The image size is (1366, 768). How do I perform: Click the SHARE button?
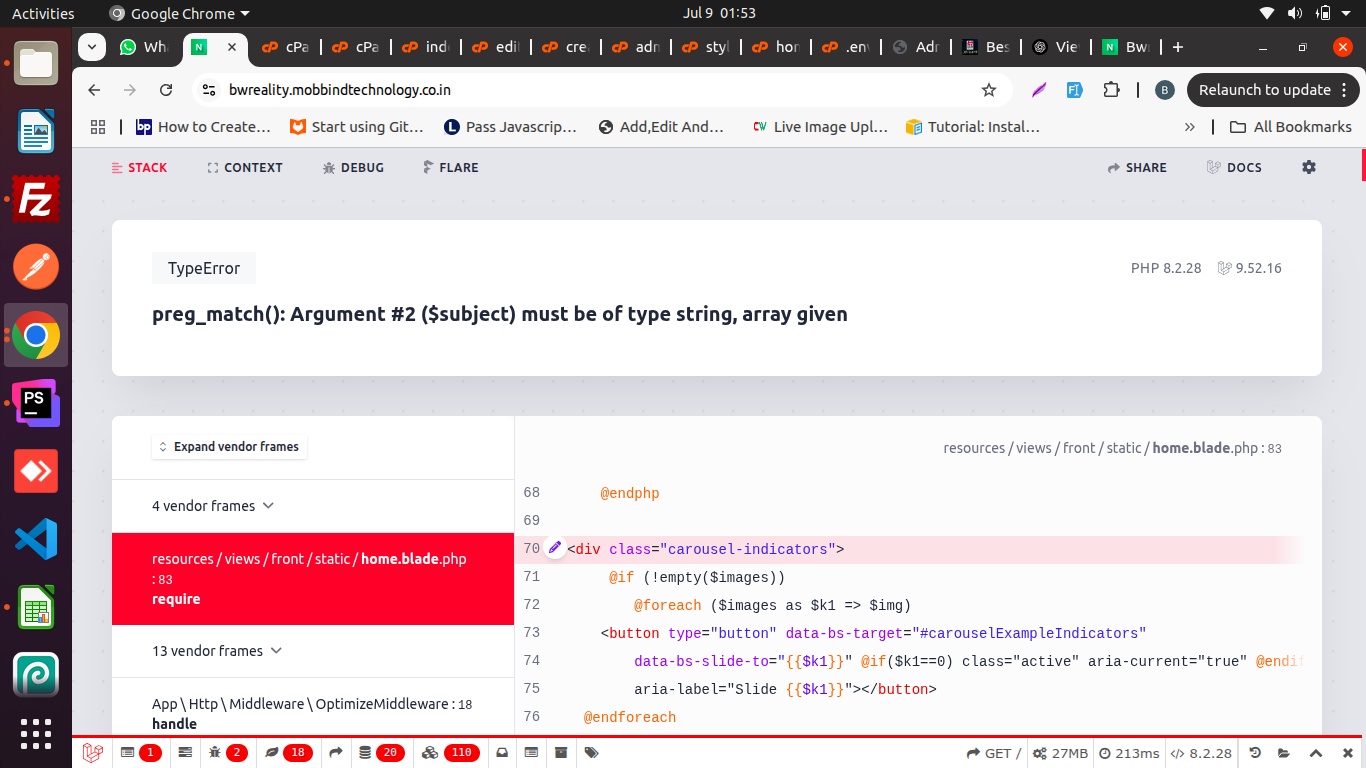pyautogui.click(x=1137, y=167)
